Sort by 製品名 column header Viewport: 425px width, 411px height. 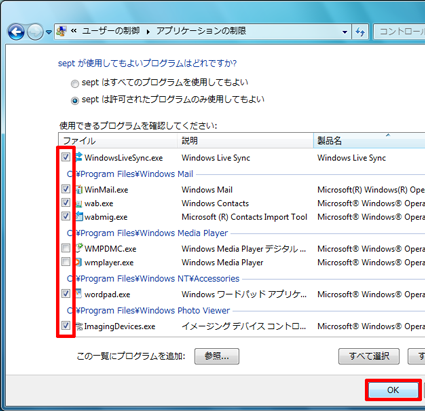(x=369, y=140)
